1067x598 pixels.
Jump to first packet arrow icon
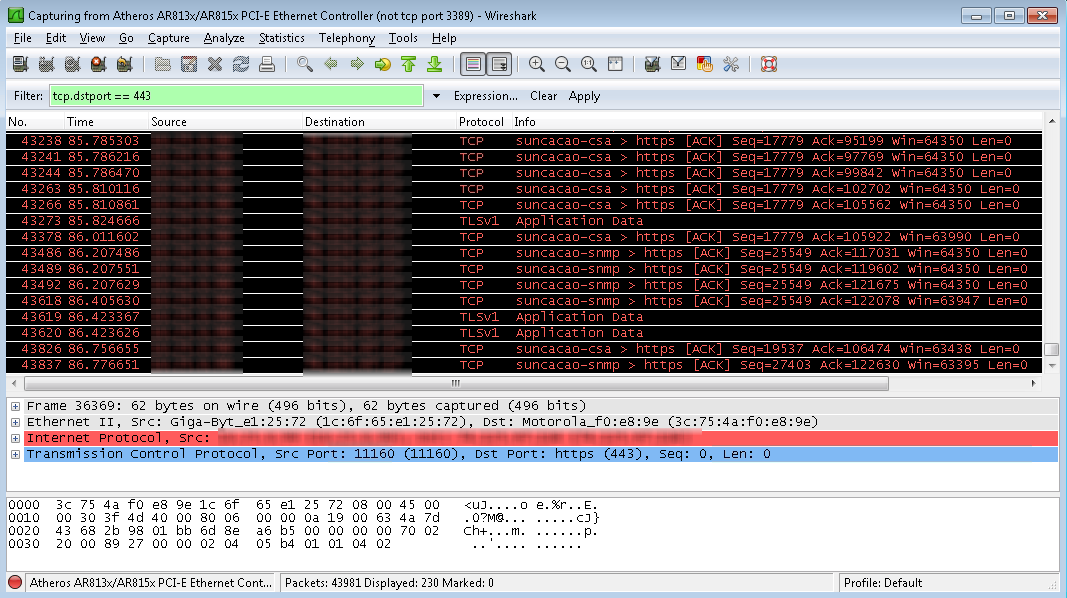[408, 64]
